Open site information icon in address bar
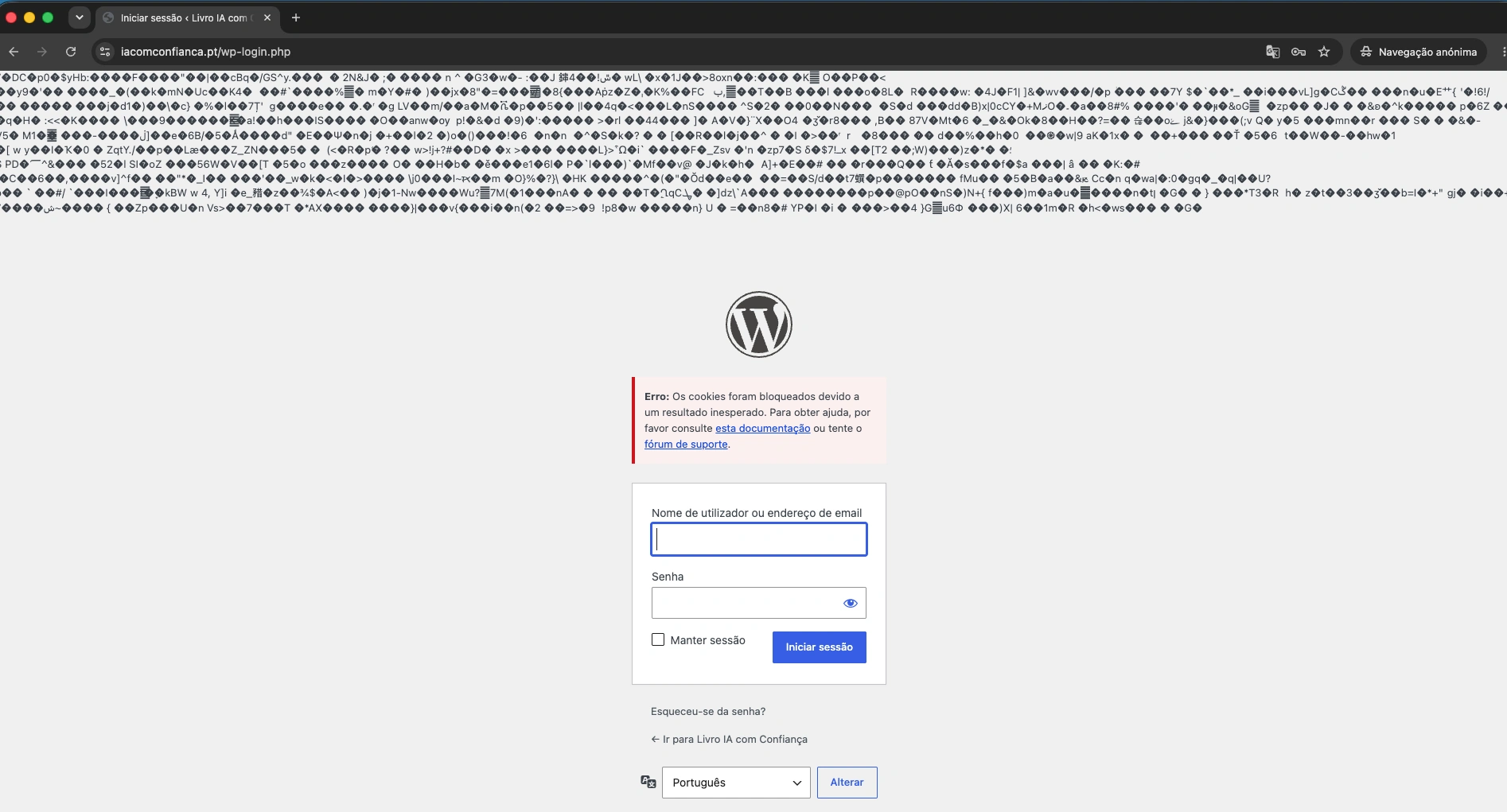1507x812 pixels. tap(105, 52)
